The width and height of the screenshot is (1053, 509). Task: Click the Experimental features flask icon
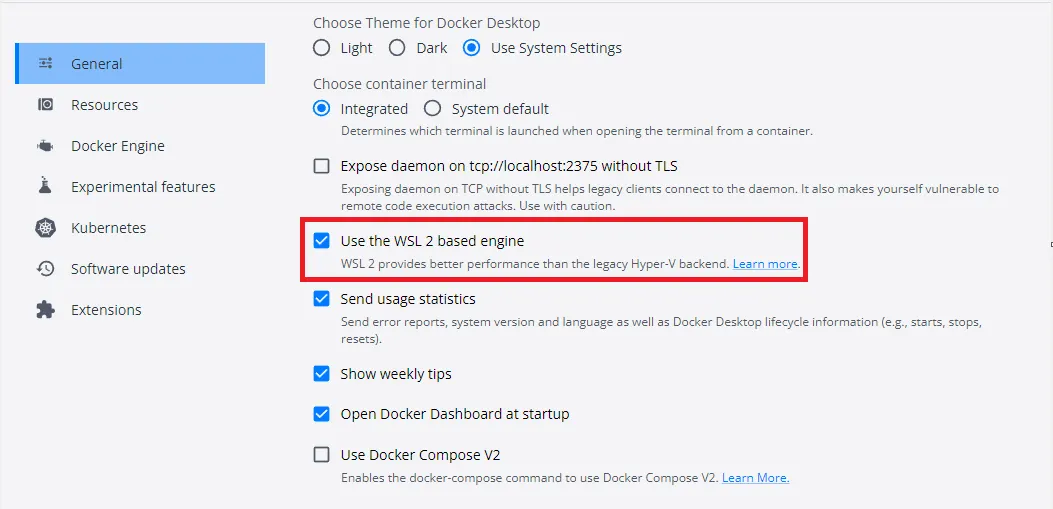[45, 187]
